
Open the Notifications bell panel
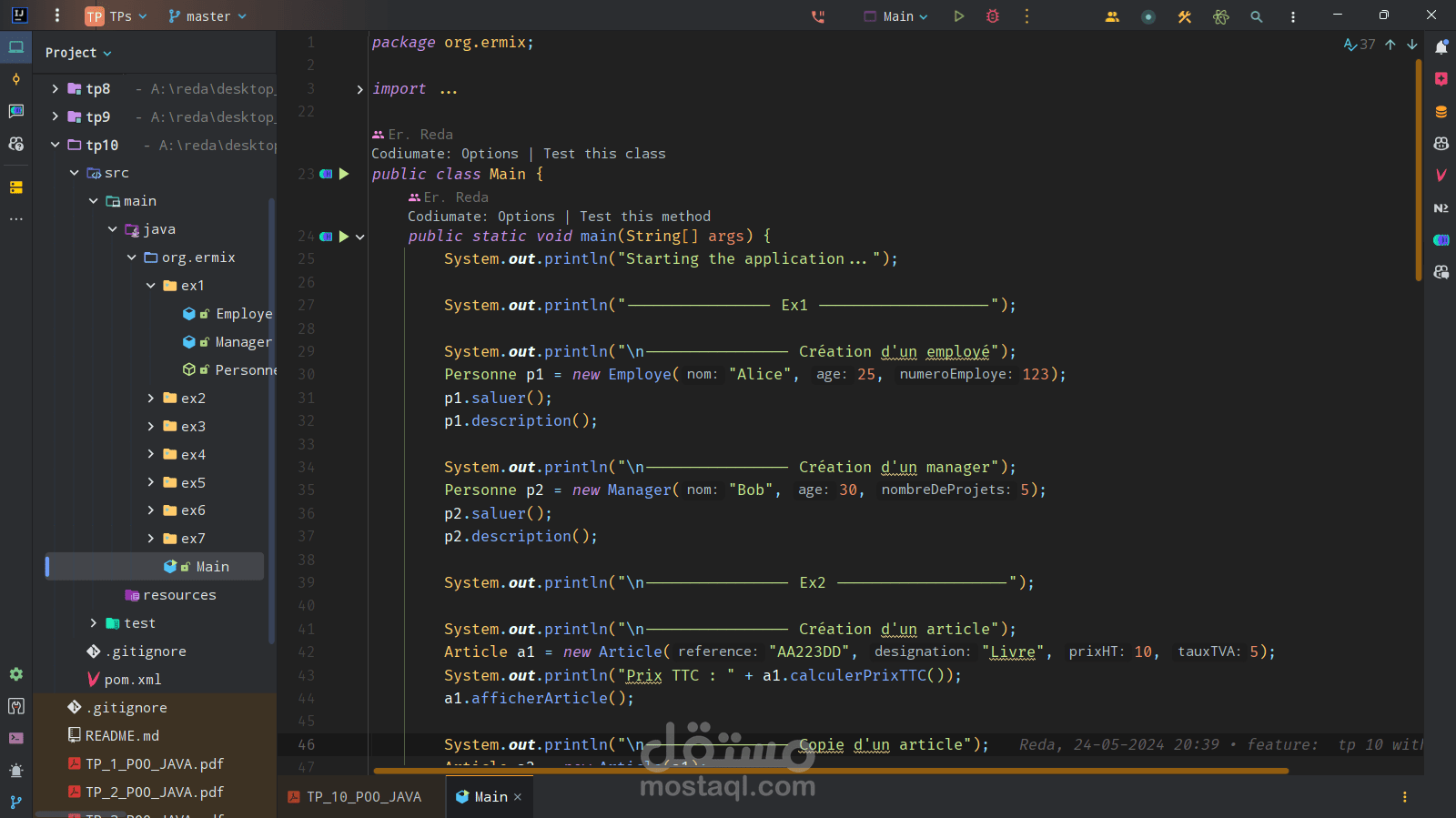(1441, 46)
